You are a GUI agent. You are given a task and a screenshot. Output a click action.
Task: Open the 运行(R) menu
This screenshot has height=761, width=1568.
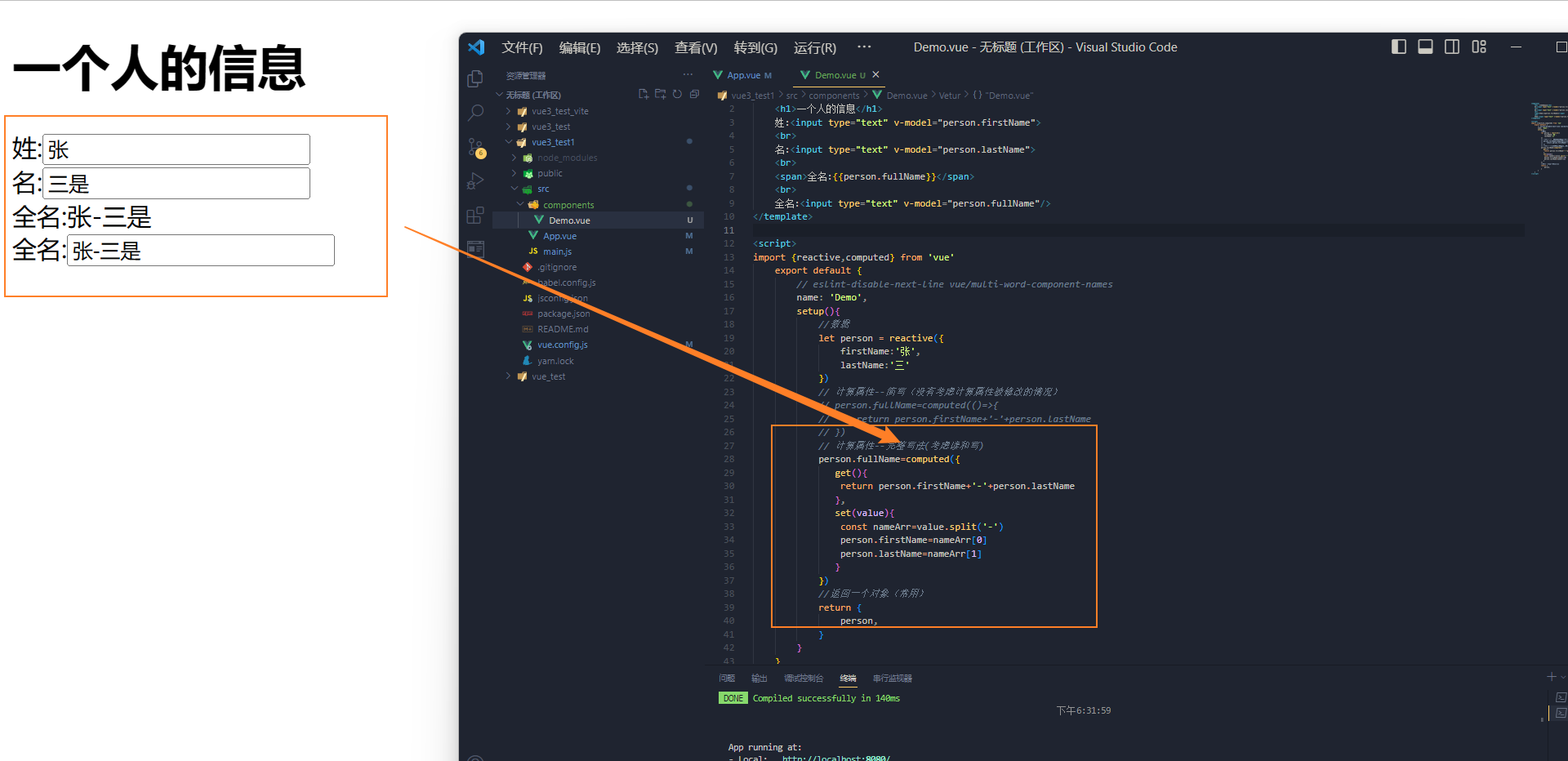pyautogui.click(x=813, y=47)
